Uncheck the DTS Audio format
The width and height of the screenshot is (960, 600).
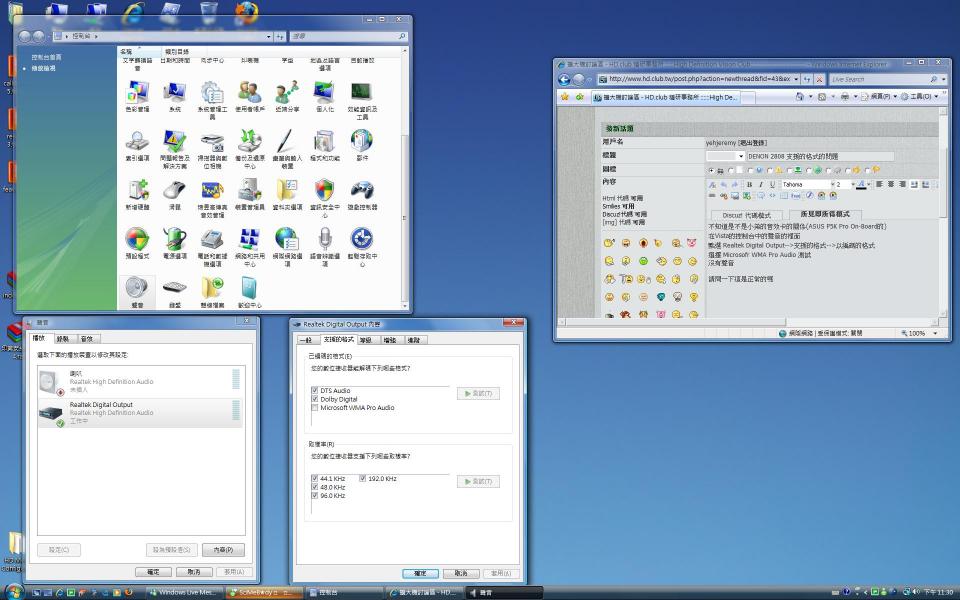(315, 390)
